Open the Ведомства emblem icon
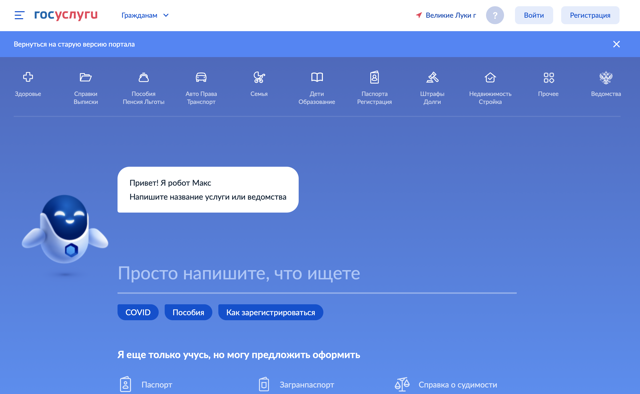 (606, 77)
